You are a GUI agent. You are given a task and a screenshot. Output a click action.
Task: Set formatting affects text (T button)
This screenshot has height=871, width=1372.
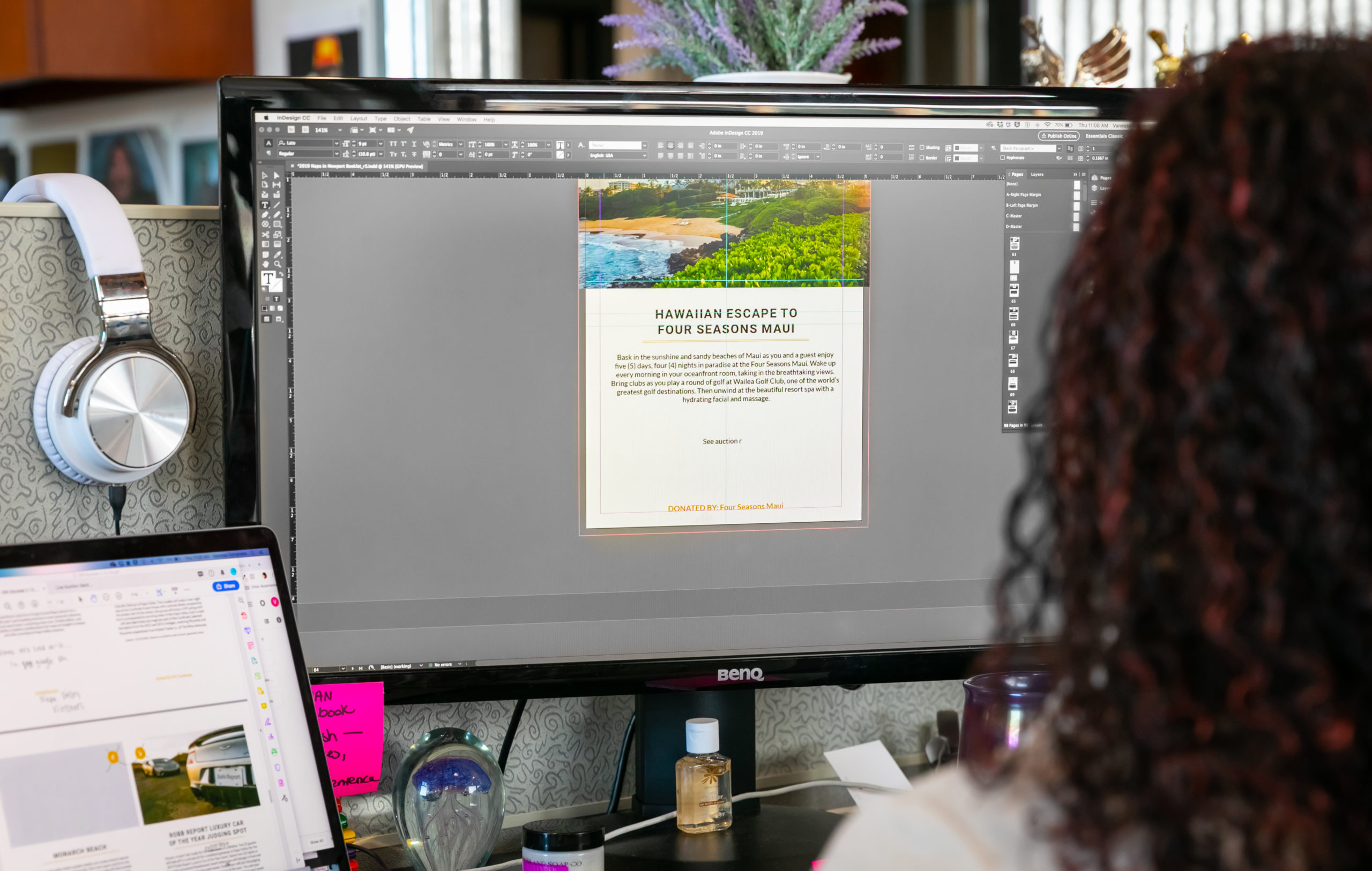point(276,299)
